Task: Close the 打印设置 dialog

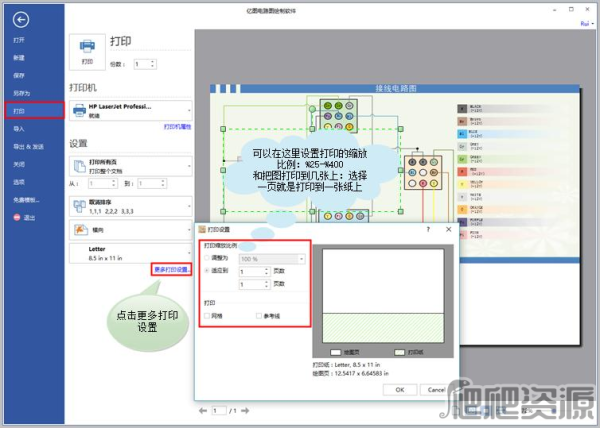Action: pyautogui.click(x=448, y=229)
